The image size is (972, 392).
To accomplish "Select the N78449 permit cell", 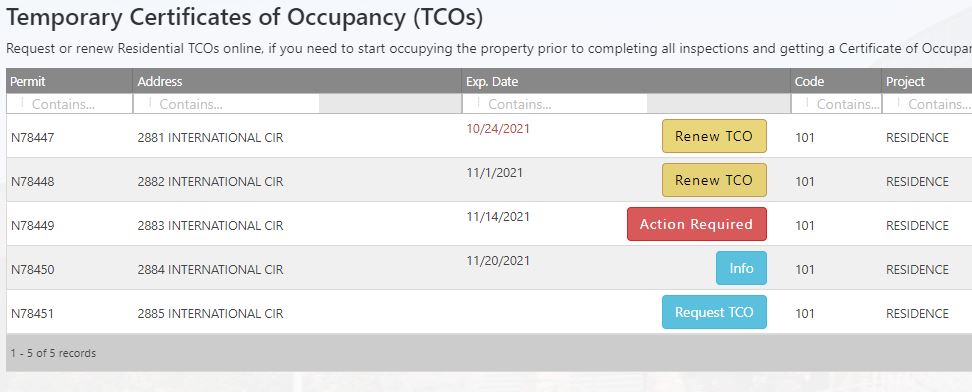I will click(x=32, y=226).
